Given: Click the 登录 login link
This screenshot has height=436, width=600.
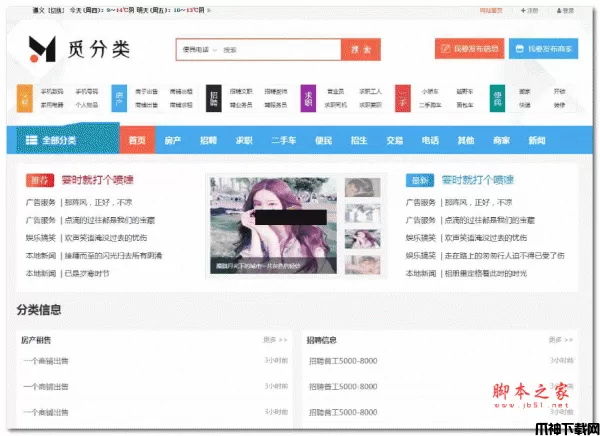Looking at the screenshot, I should pos(568,10).
